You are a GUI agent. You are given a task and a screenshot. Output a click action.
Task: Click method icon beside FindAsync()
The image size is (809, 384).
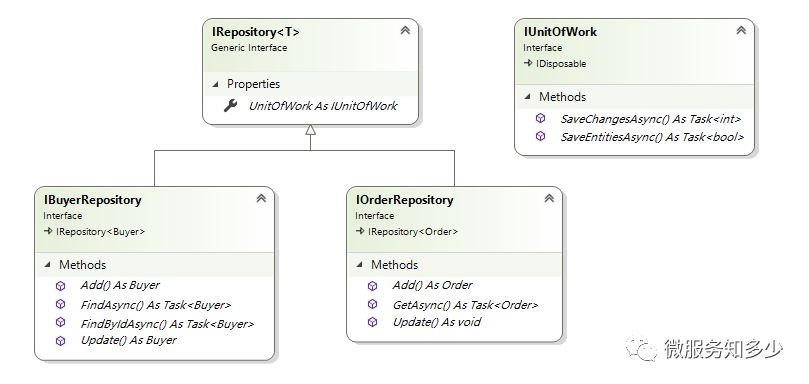click(60, 304)
